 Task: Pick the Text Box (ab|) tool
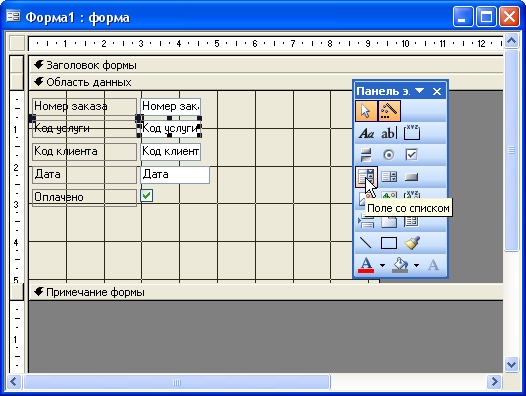pos(389,133)
